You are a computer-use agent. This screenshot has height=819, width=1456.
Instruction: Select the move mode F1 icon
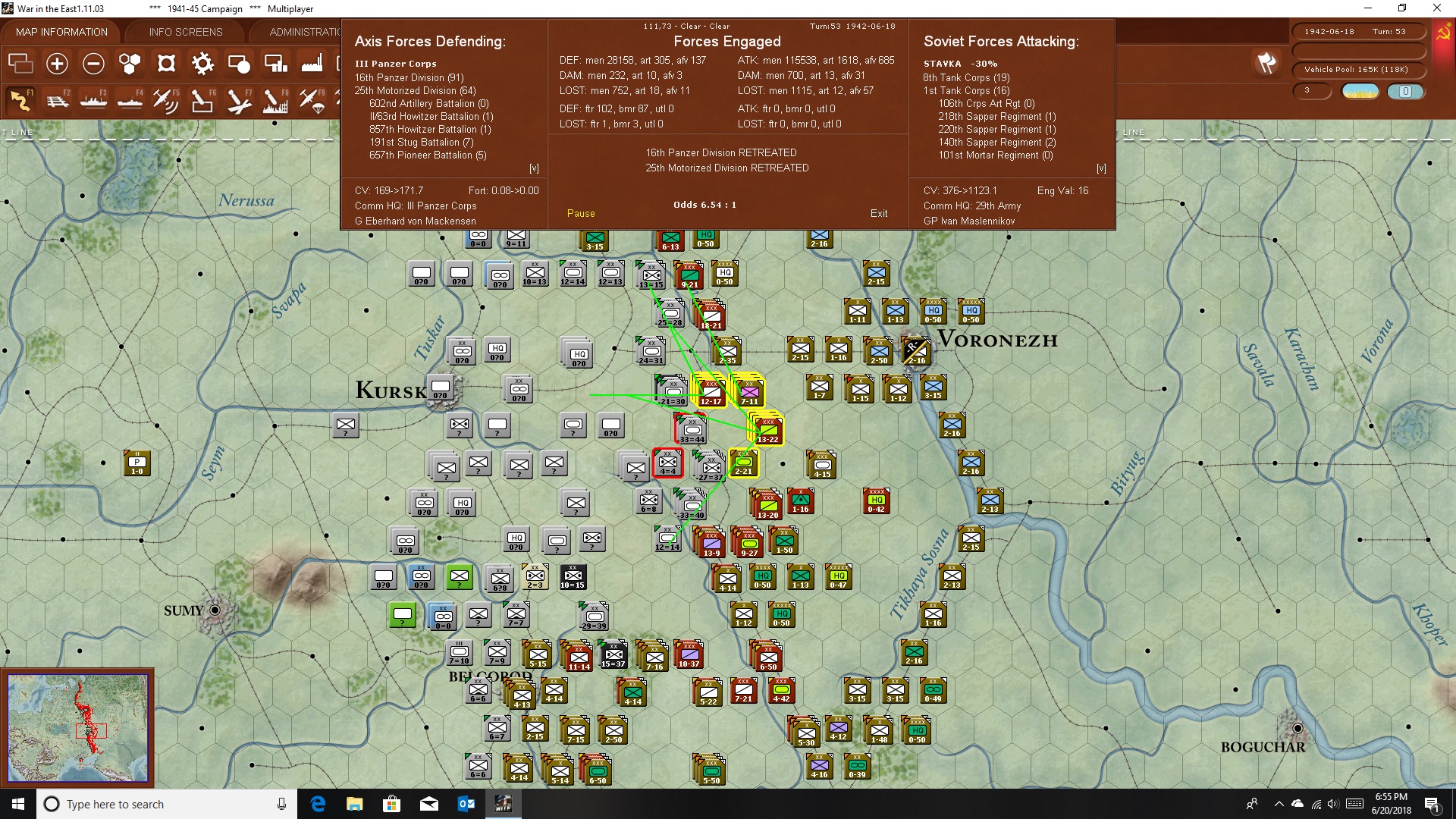point(21,100)
